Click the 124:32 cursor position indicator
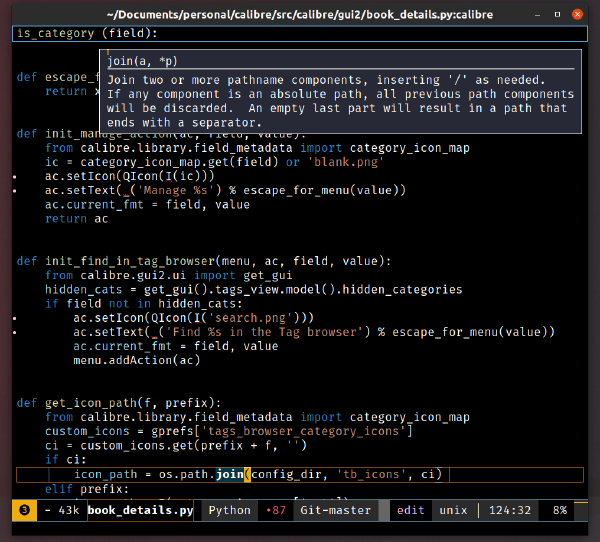 (x=510, y=510)
